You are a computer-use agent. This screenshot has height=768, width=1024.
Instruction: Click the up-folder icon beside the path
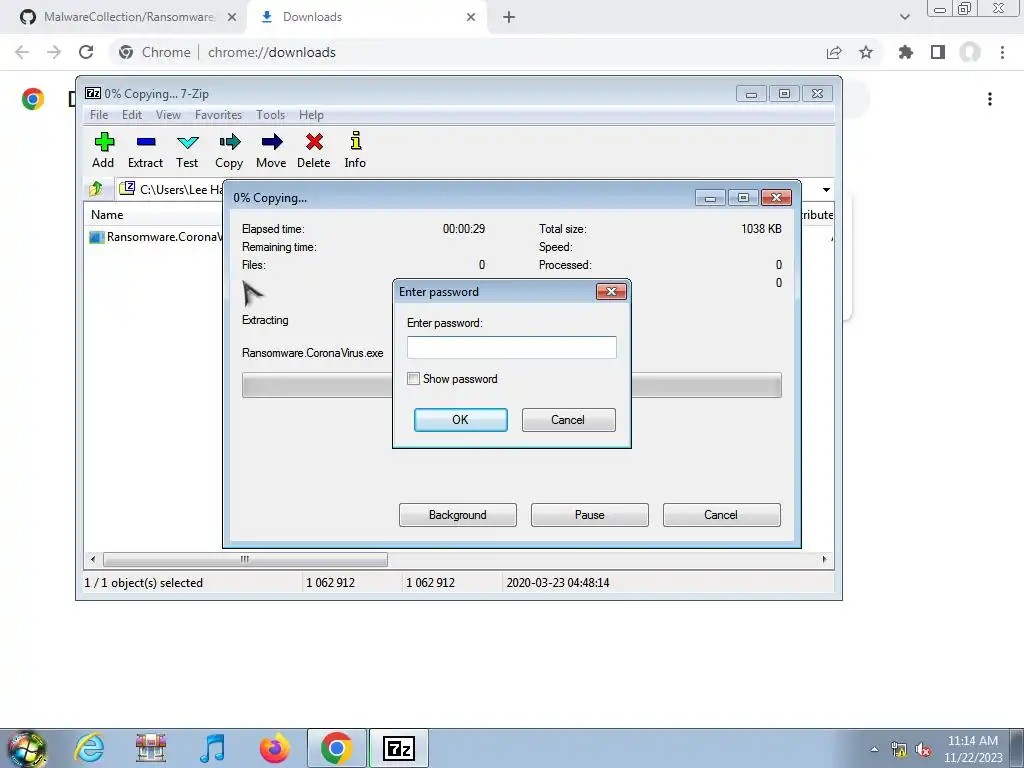click(x=96, y=189)
